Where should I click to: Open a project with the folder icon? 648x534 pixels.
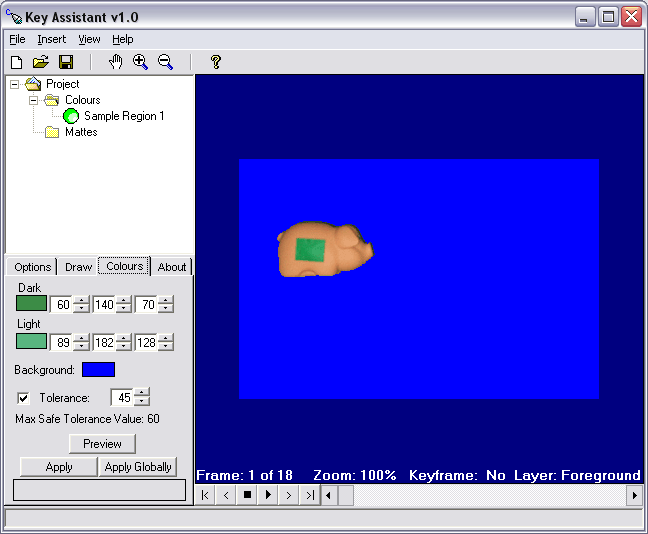(41, 62)
